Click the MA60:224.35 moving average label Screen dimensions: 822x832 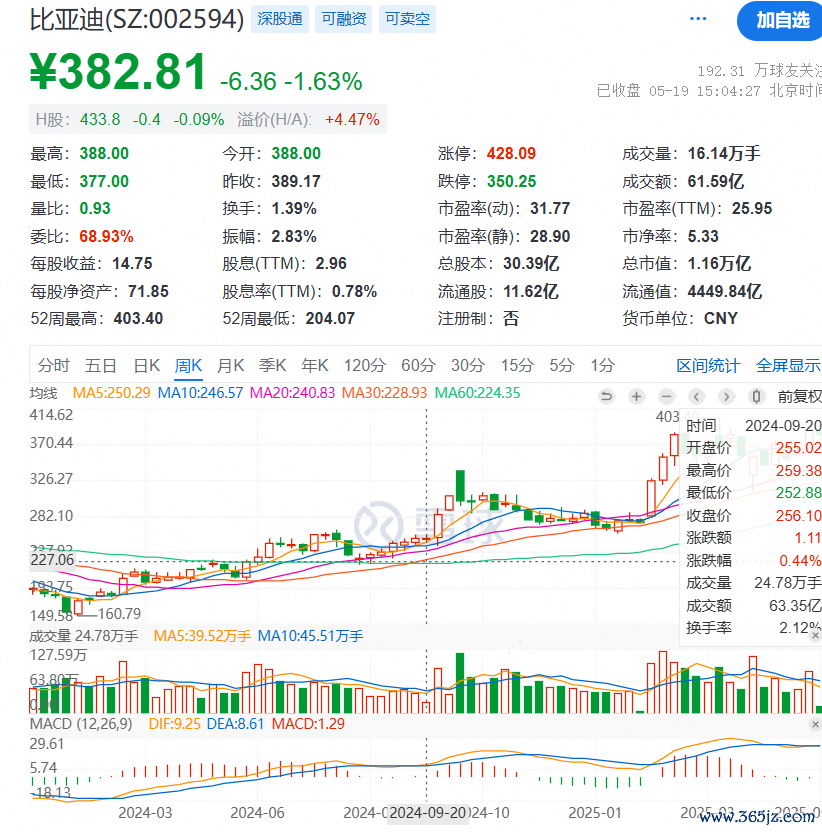tap(477, 393)
